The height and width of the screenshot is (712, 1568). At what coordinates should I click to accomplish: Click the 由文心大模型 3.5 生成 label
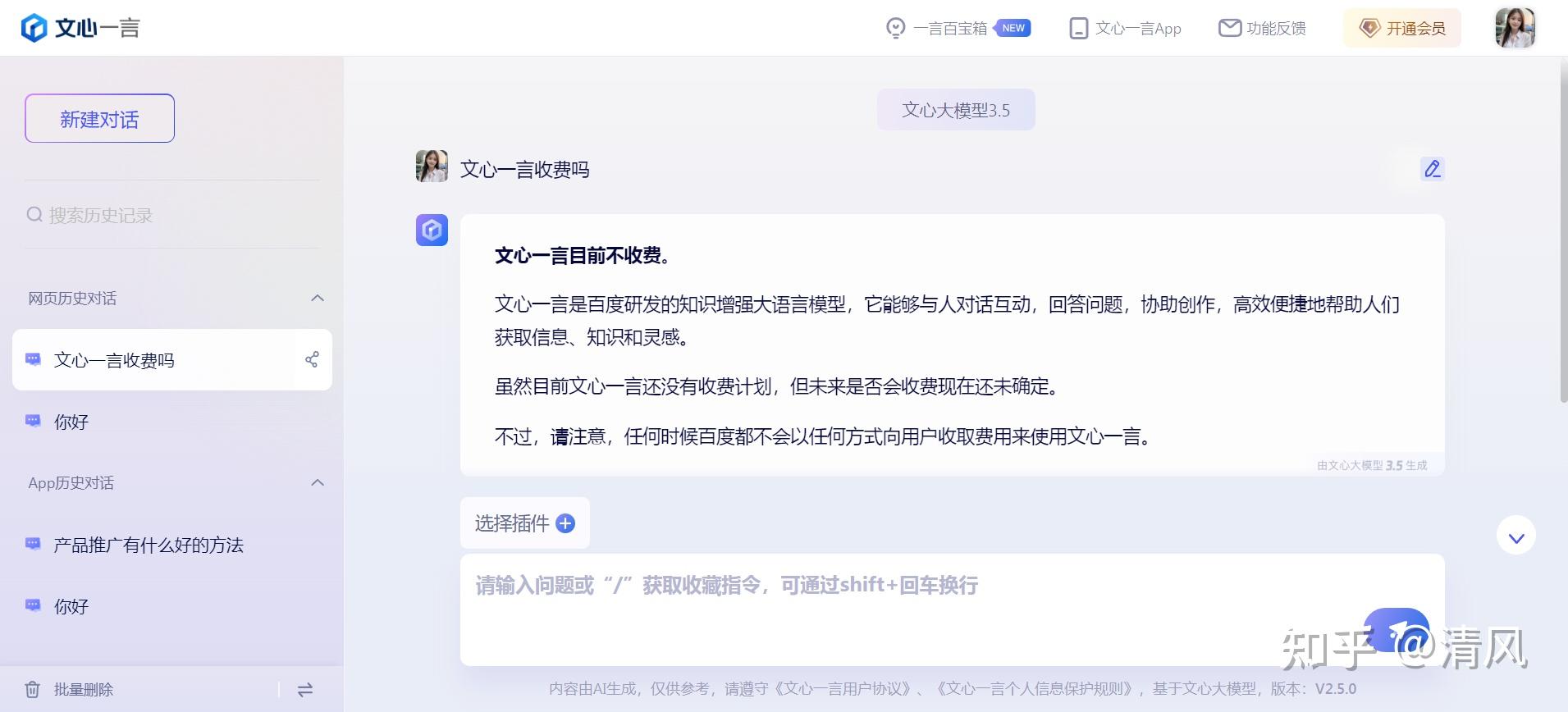point(1372,465)
